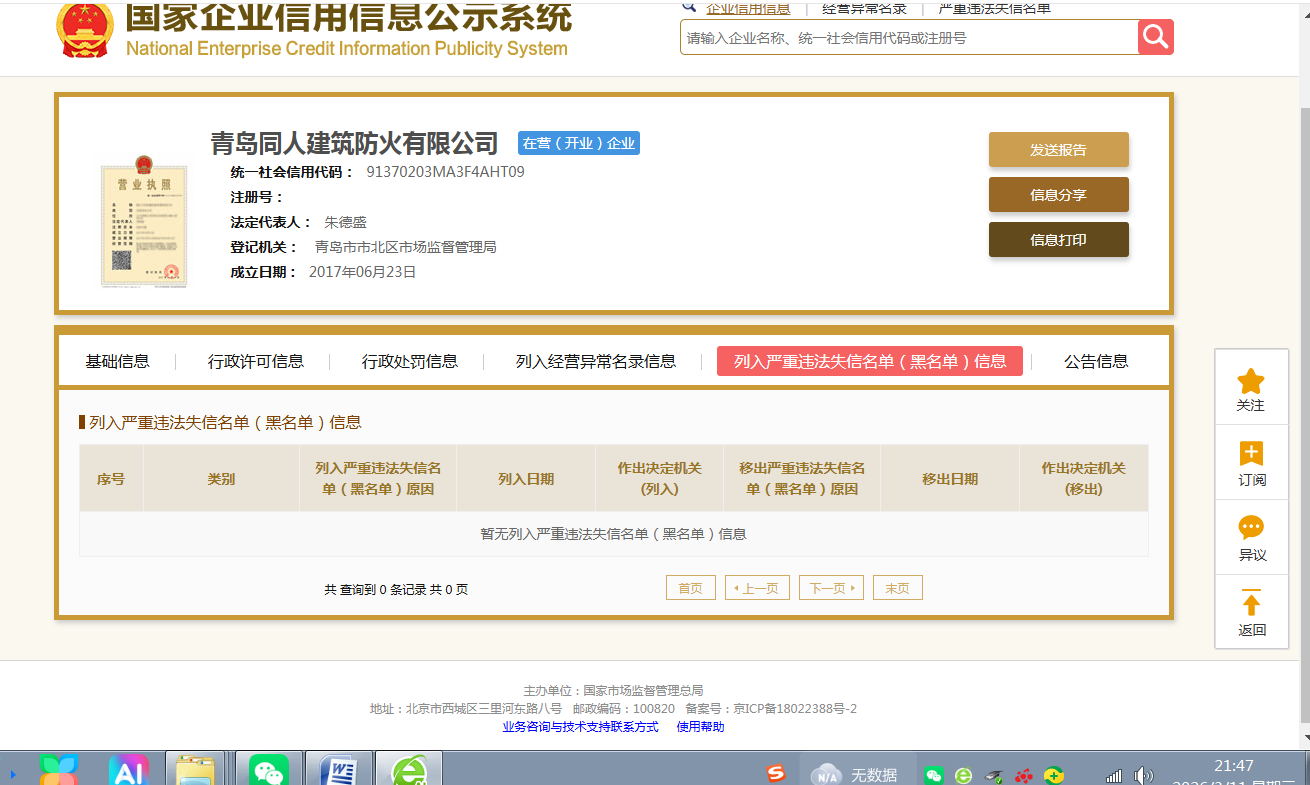
Task: Click the taskbar clock showing 21:47
Action: tap(1234, 766)
